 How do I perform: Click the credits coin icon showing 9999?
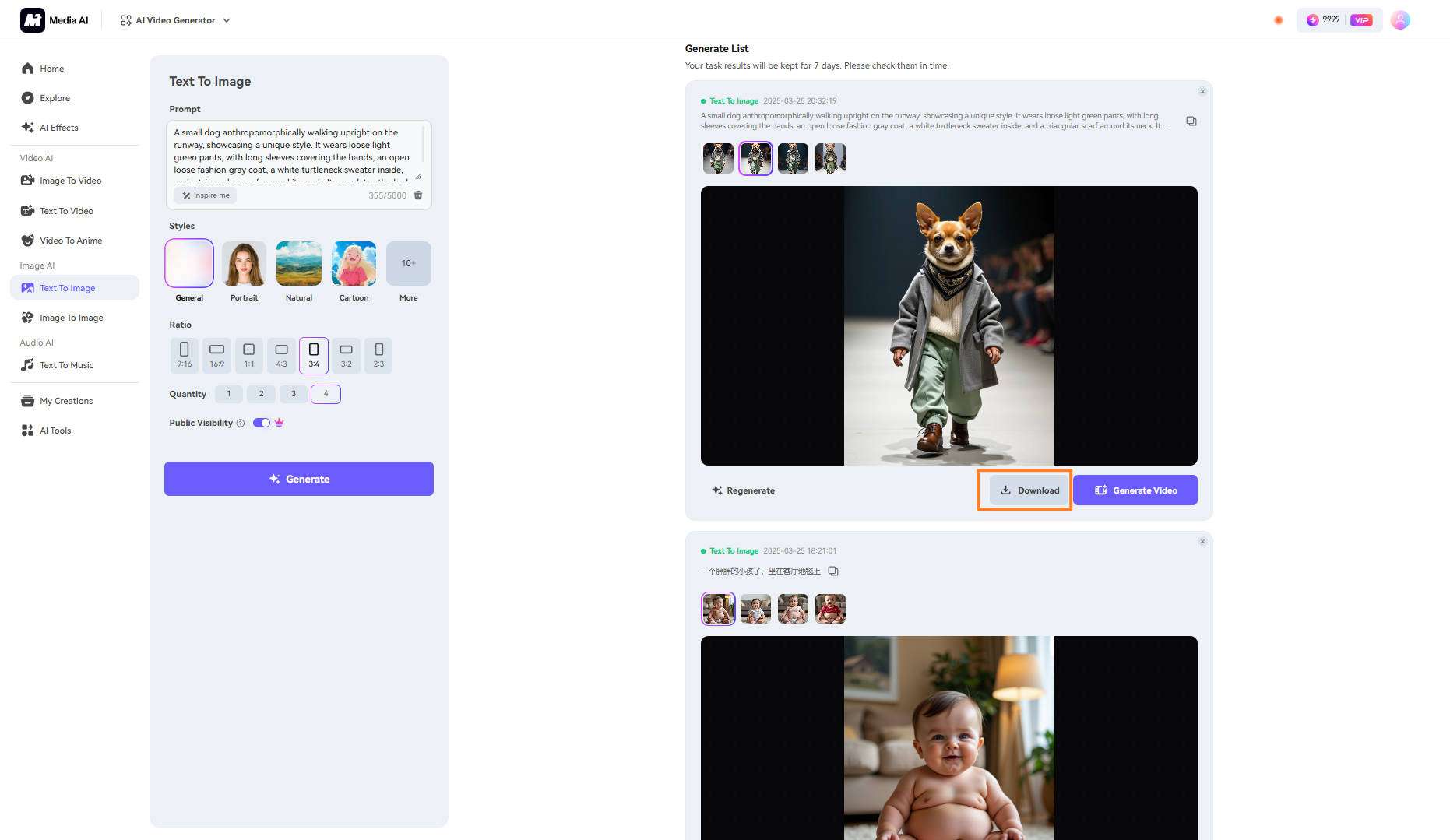click(x=1312, y=20)
